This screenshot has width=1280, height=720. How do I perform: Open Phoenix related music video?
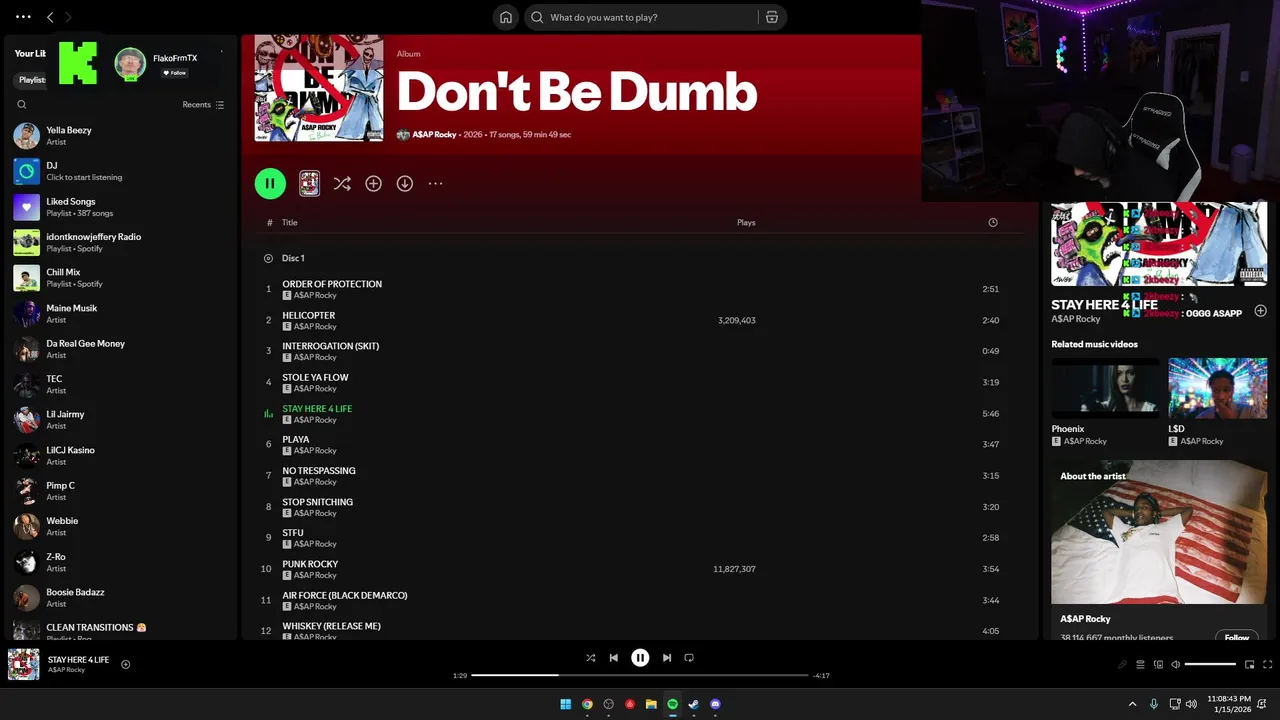point(1105,387)
